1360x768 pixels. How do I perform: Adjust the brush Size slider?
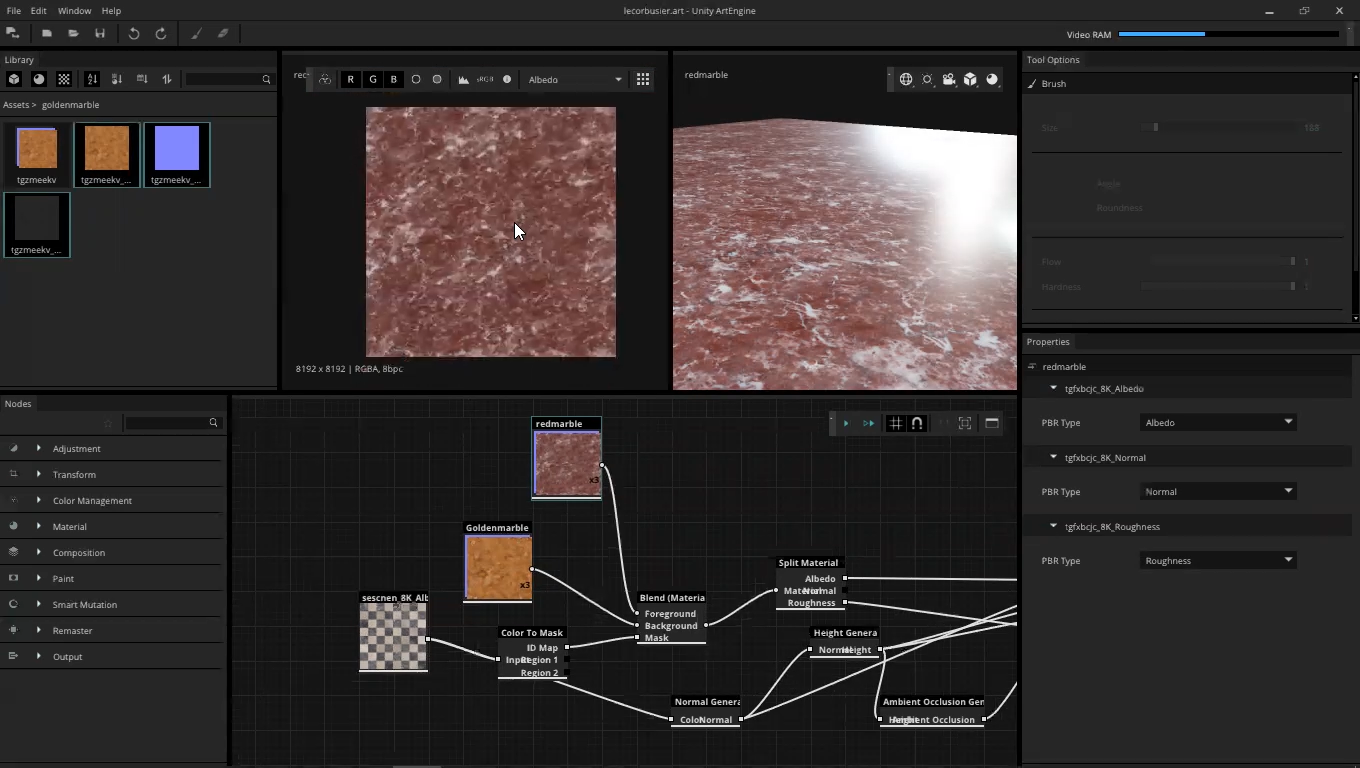point(1156,128)
